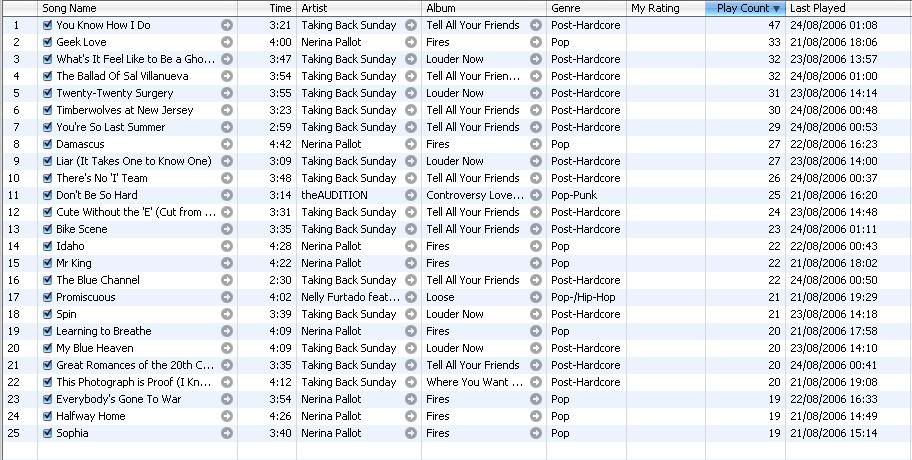The image size is (912, 460).
Task: Click the arrow icon beside Sophia song name
Action: [227, 433]
